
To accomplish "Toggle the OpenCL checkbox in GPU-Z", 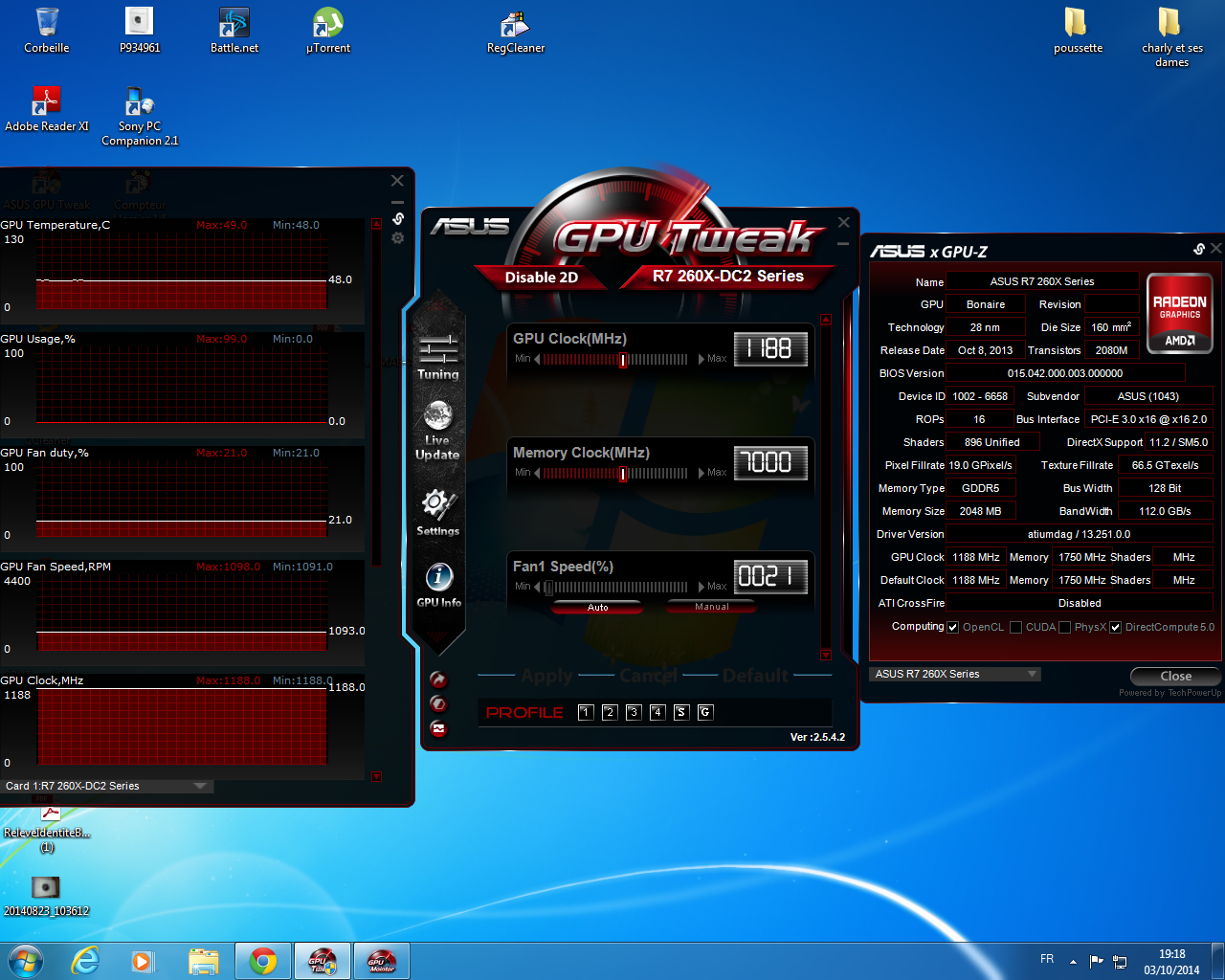I will [x=952, y=628].
